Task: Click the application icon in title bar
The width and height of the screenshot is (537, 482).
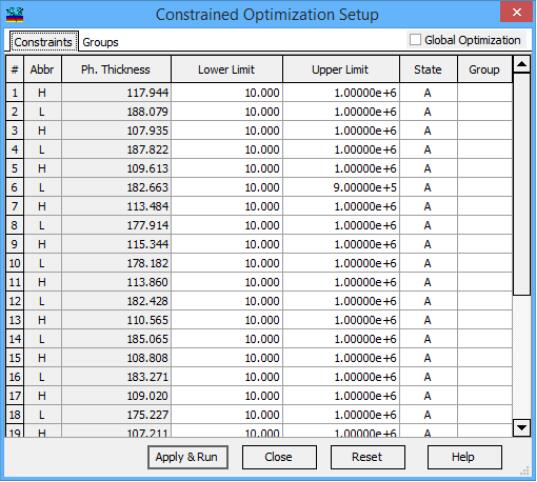Action: 15,15
